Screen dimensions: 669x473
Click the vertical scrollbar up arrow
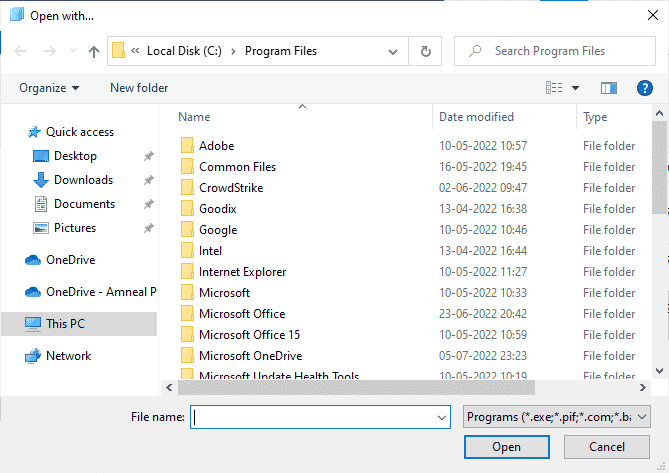click(659, 113)
